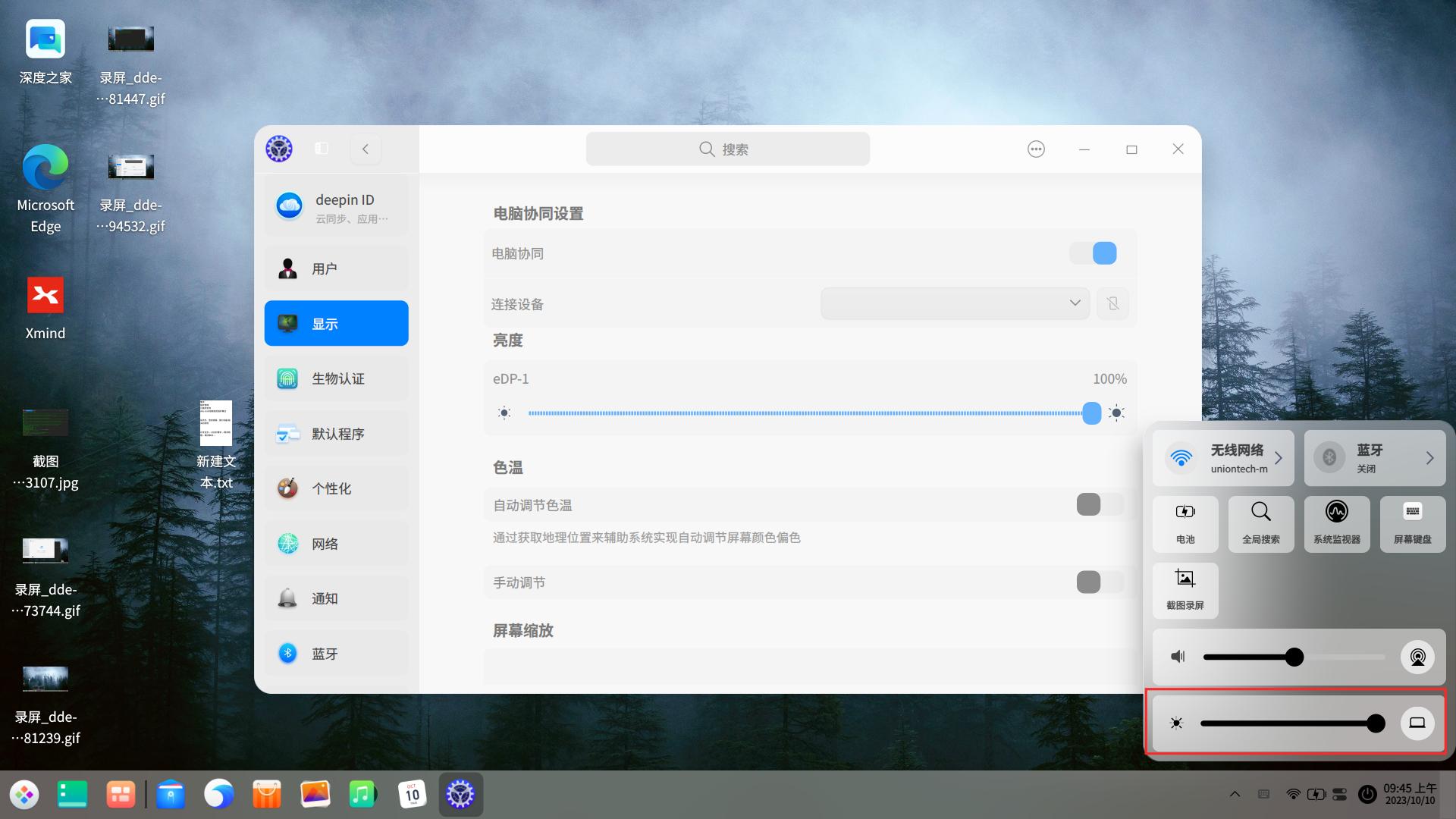Open 全局搜索 from the quick settings panel
Image resolution: width=1456 pixels, height=819 pixels.
(1260, 523)
